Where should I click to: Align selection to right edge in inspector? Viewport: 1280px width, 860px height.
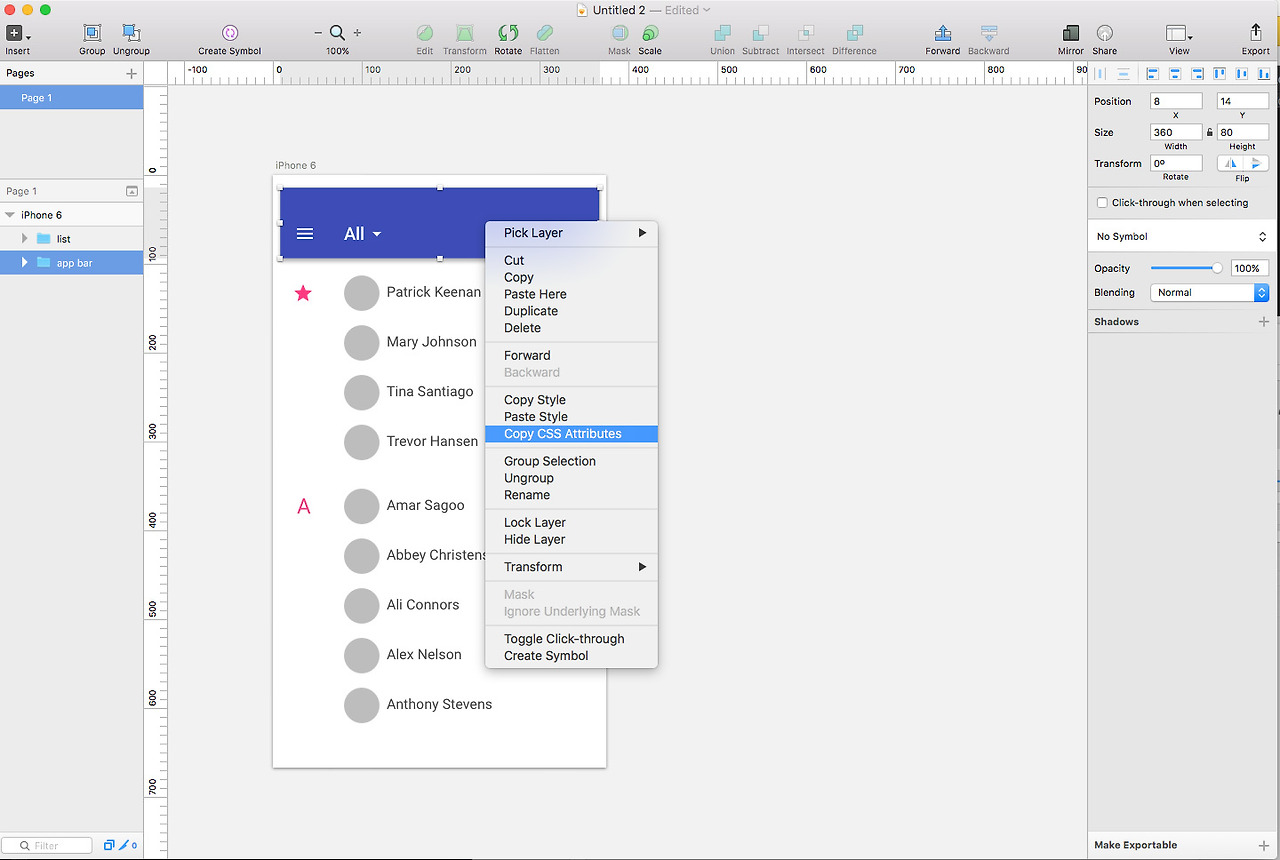pyautogui.click(x=1196, y=73)
